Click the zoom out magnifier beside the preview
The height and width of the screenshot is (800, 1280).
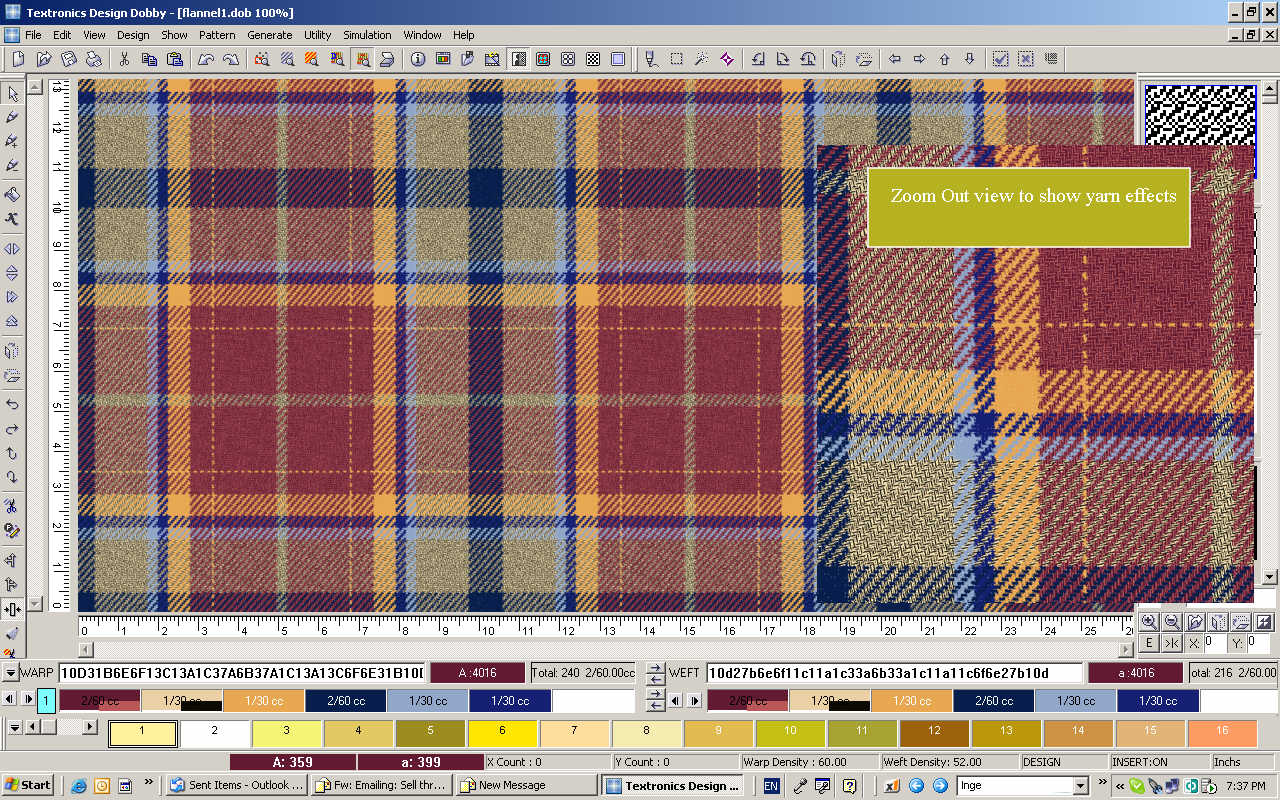coord(1172,622)
